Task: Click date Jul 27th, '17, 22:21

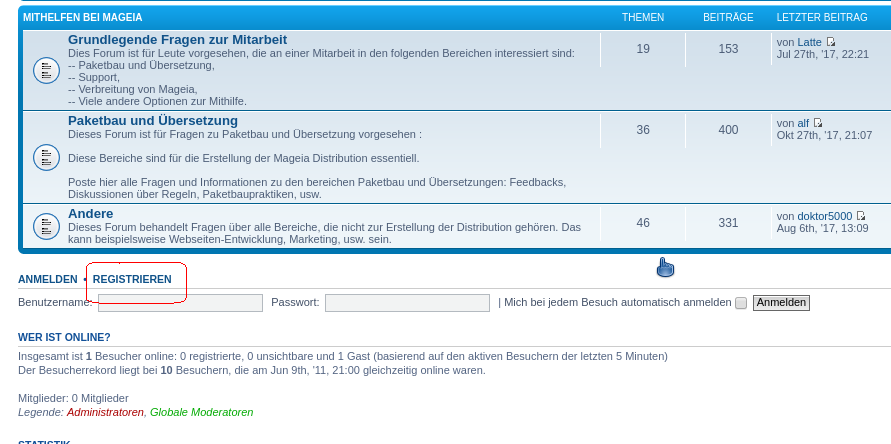Action: [x=823, y=55]
